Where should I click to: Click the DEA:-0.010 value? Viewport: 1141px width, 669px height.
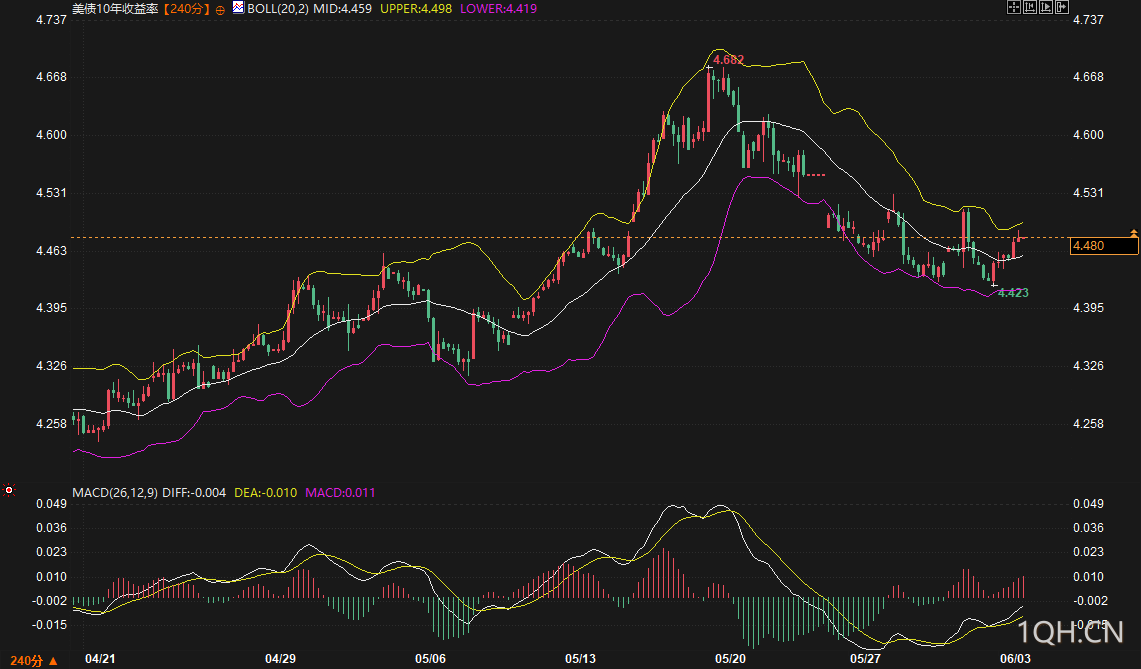[x=266, y=493]
